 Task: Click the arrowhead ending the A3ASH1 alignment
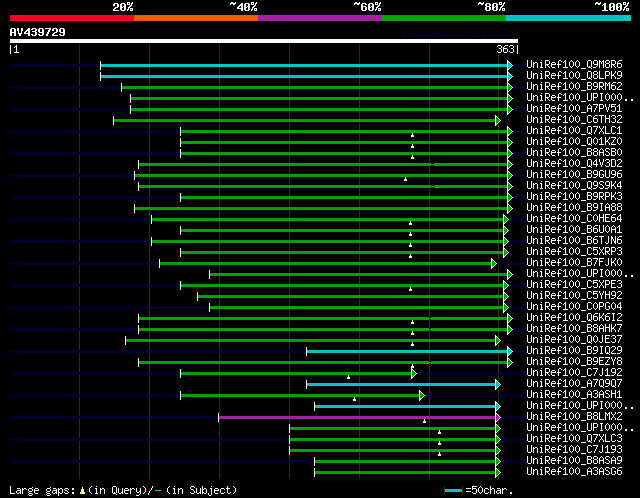pos(422,396)
